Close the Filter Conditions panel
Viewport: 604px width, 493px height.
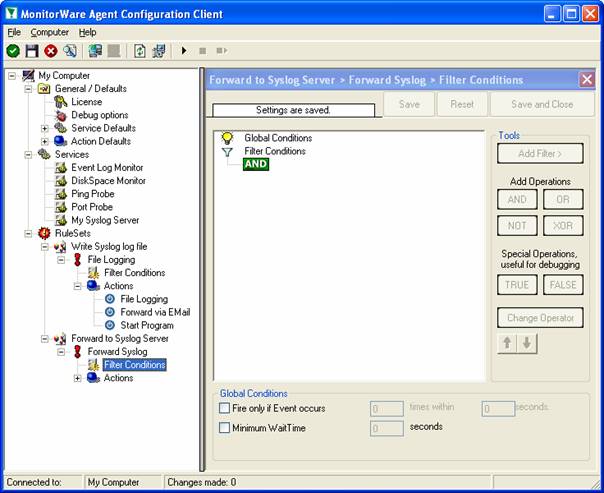[x=587, y=79]
